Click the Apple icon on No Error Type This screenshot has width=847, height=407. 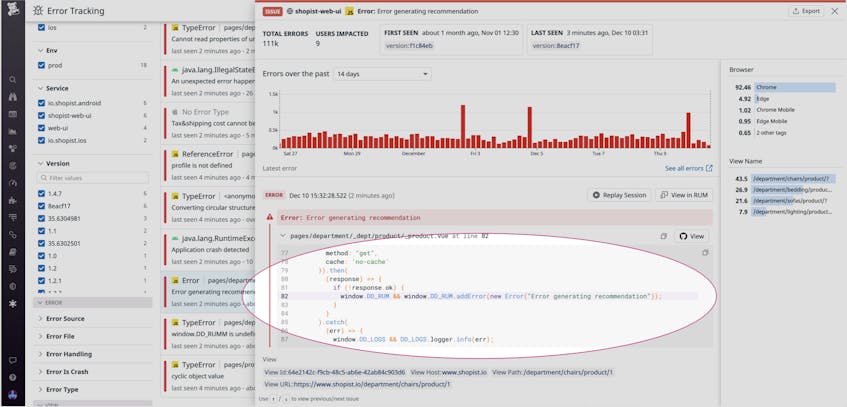click(x=174, y=112)
